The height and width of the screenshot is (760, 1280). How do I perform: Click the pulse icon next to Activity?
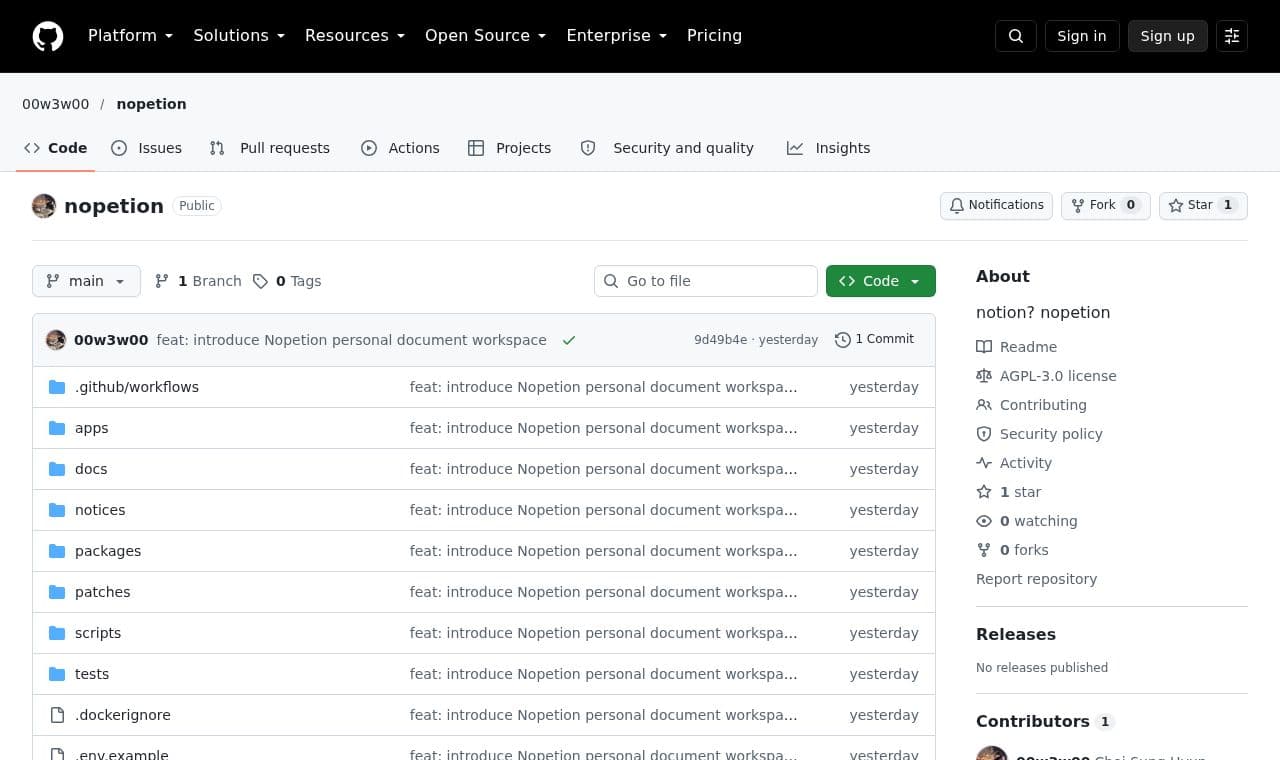coord(984,463)
